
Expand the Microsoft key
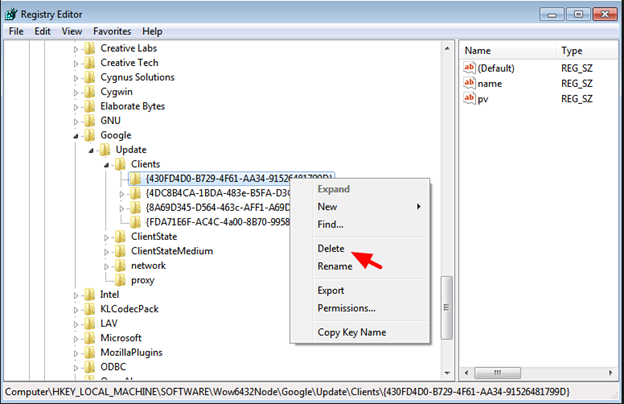pyautogui.click(x=76, y=339)
